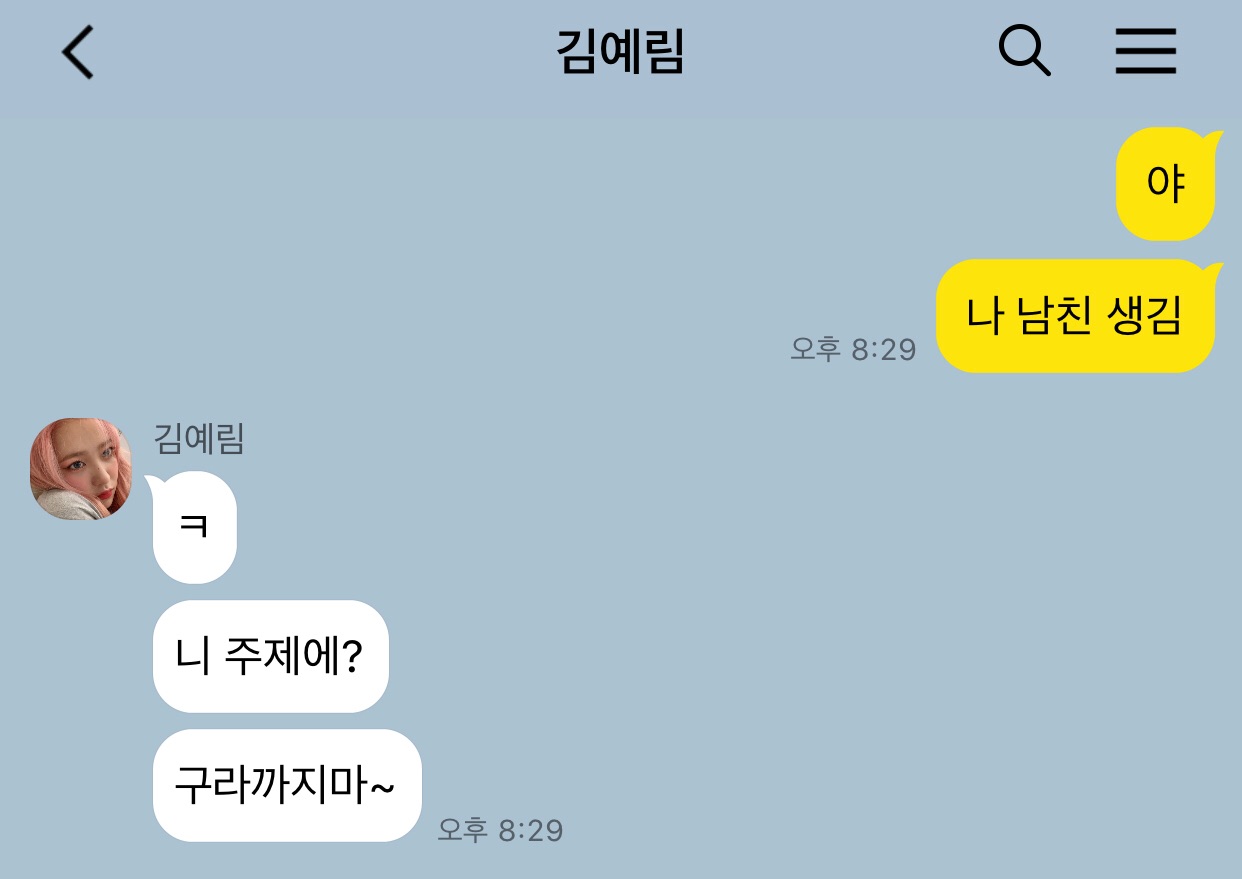The image size is (1242, 879).
Task: Open the magnifier search icon
Action: [x=1024, y=51]
